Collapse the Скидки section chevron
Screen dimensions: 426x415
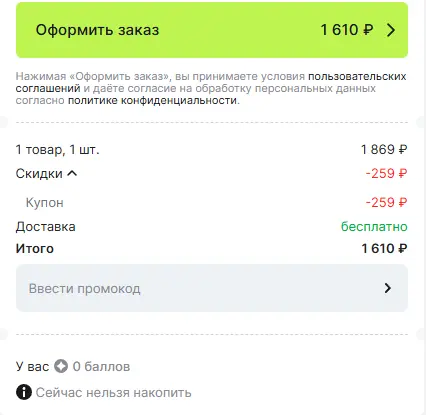click(72, 173)
